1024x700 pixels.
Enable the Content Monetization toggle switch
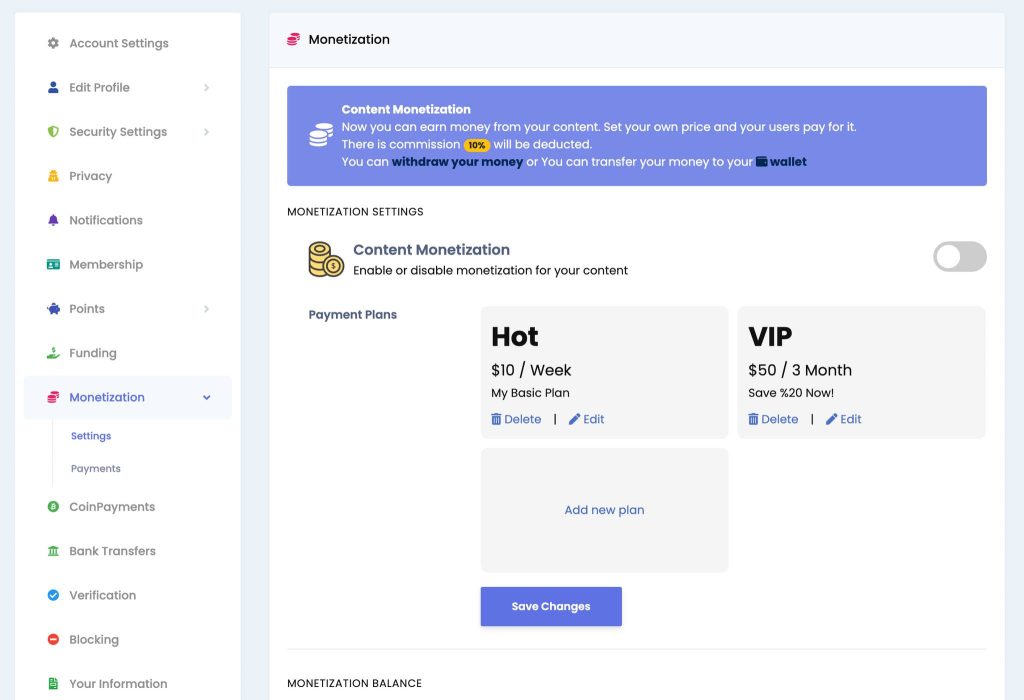959,257
